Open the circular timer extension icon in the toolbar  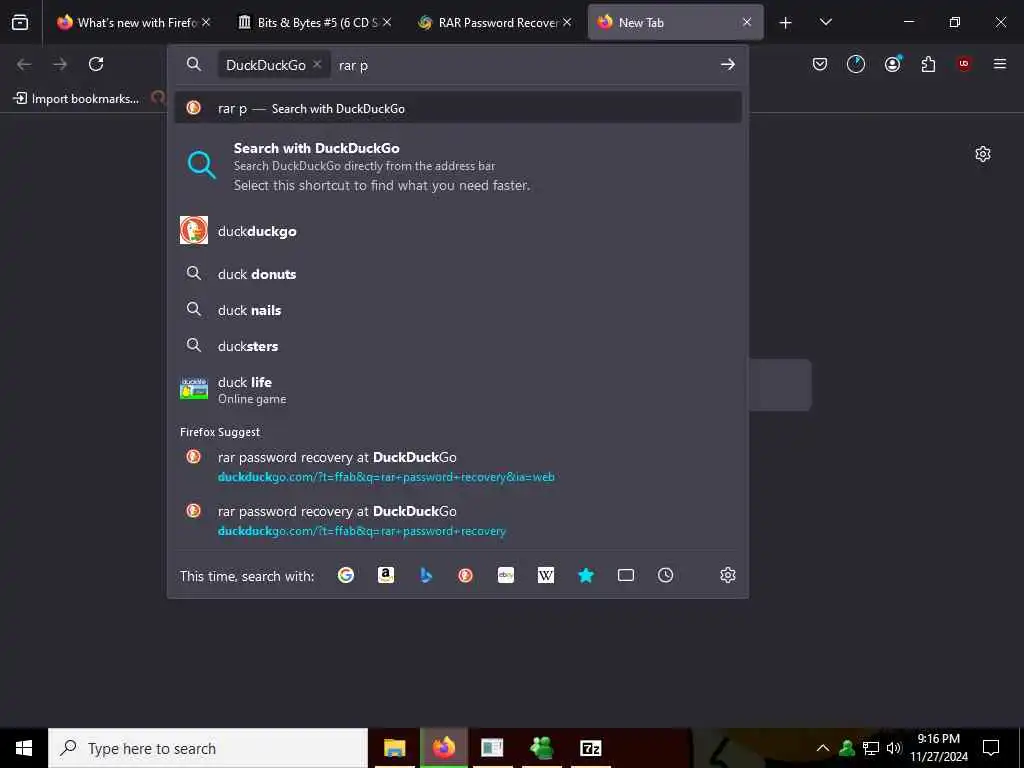pos(856,64)
